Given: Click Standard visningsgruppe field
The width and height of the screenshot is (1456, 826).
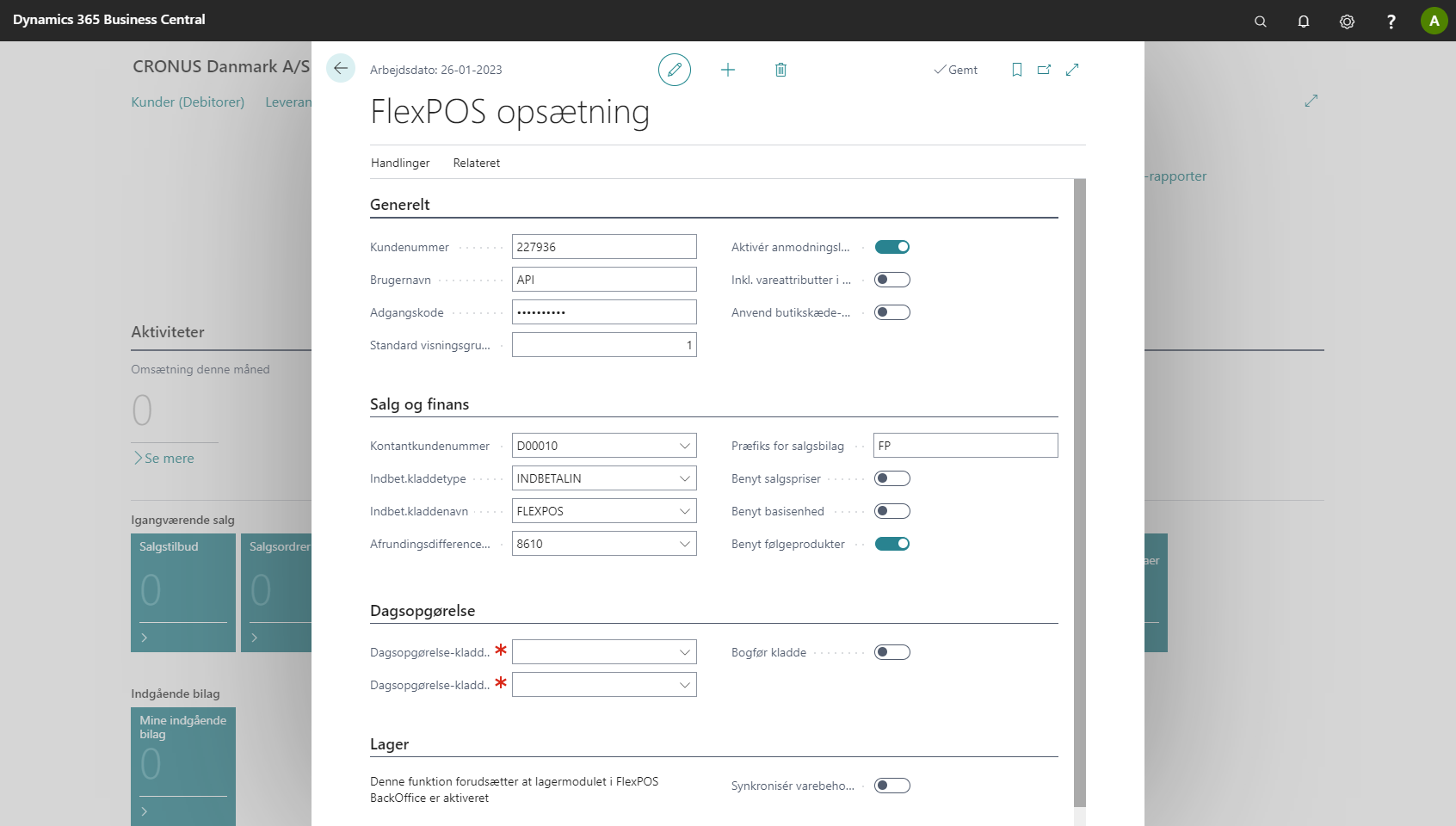Looking at the screenshot, I should click(604, 345).
